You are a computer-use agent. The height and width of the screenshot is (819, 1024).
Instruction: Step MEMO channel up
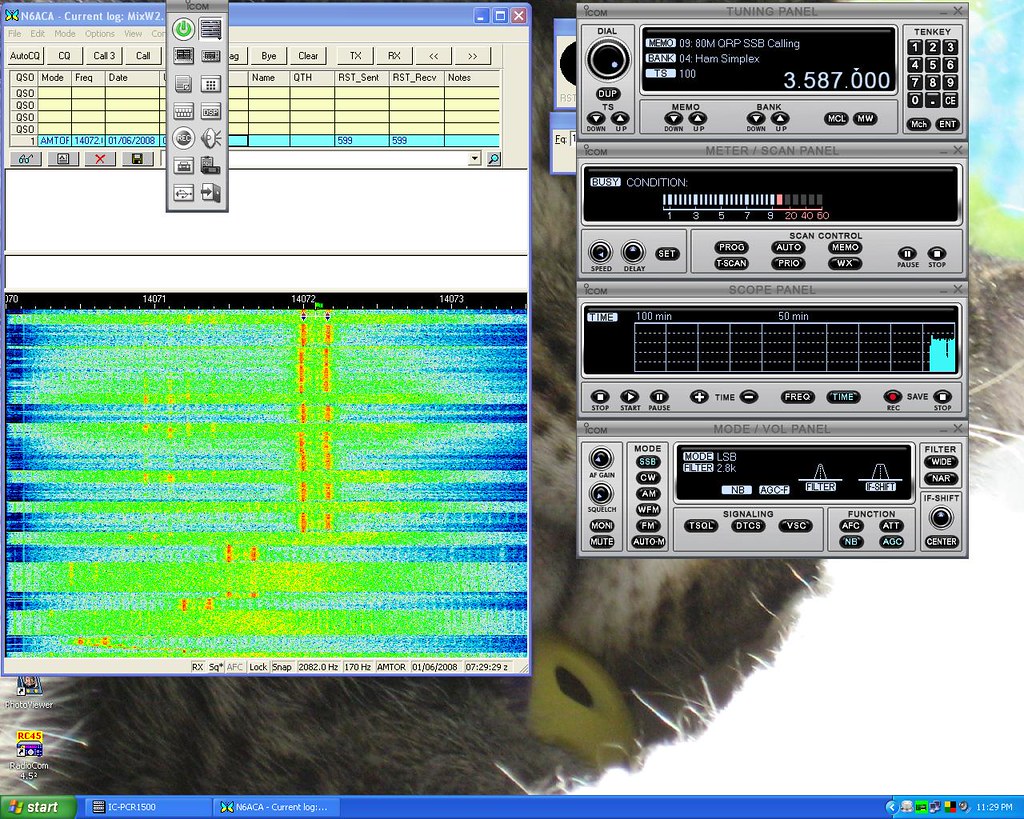point(698,119)
